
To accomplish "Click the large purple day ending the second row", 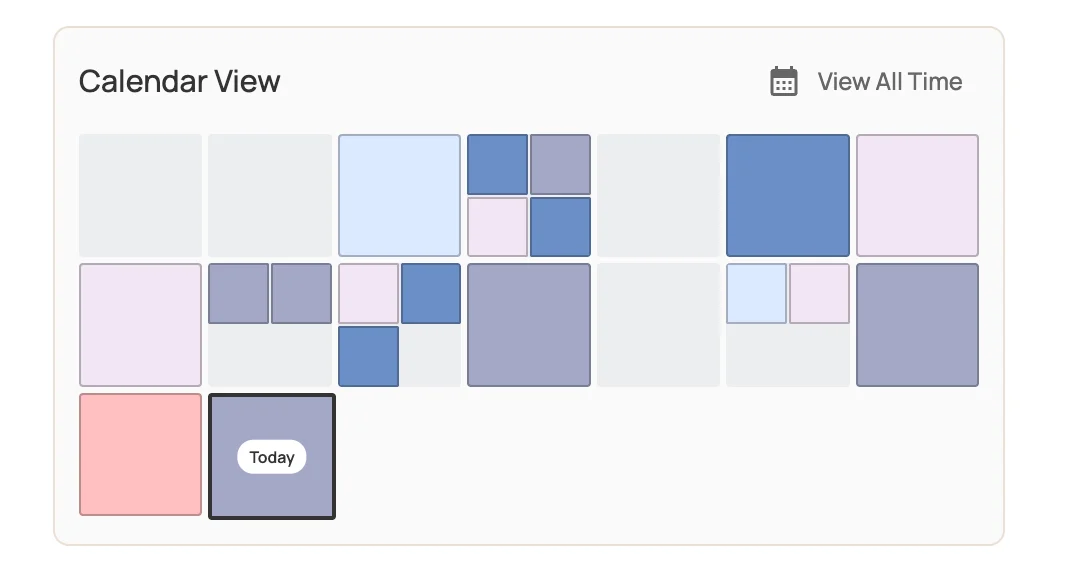I will click(917, 325).
